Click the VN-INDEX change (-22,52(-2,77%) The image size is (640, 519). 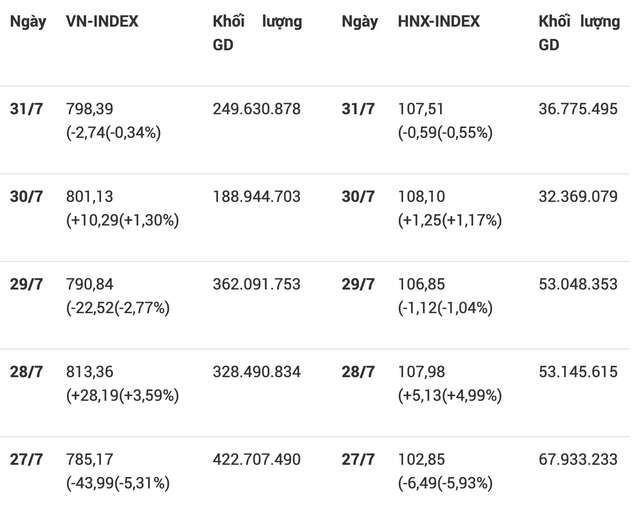(118, 308)
